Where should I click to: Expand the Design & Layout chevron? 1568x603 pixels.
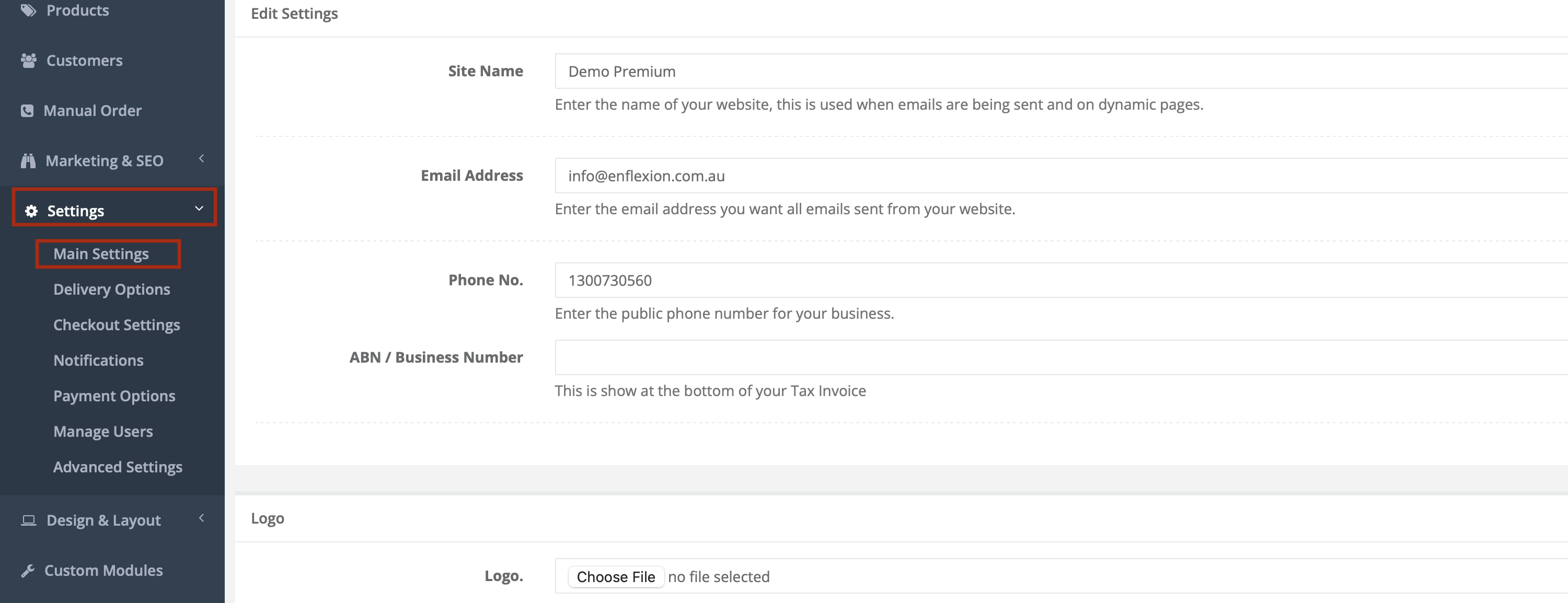click(x=201, y=518)
